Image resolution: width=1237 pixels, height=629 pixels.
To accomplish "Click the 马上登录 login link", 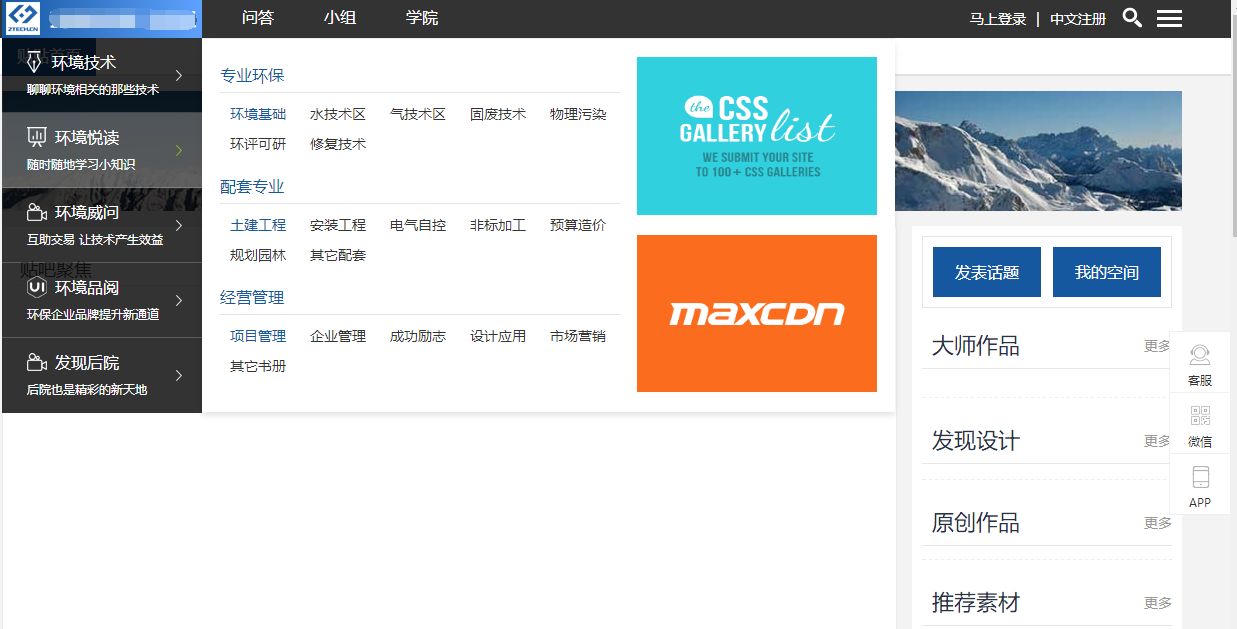I will 998,19.
